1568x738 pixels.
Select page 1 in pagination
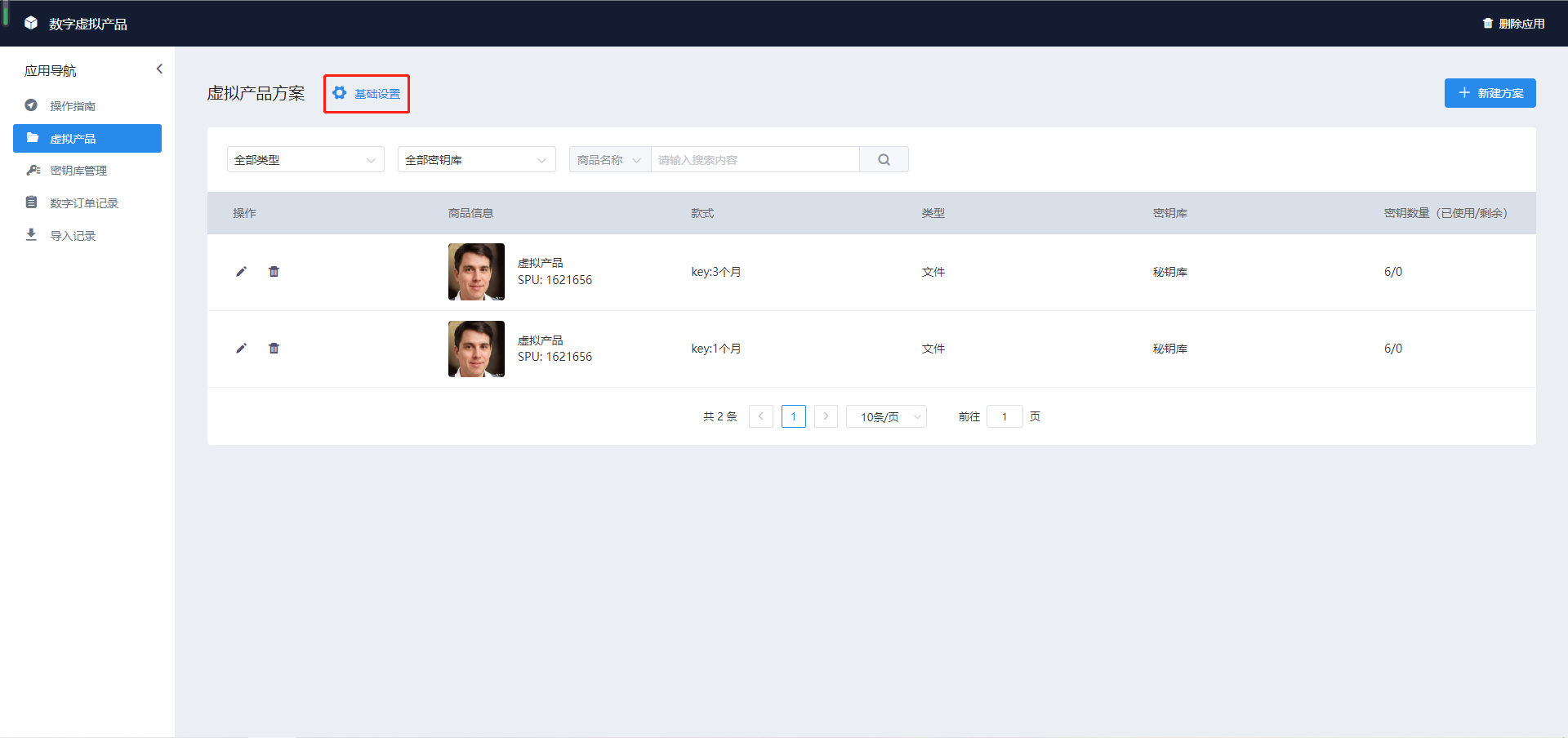(x=794, y=416)
